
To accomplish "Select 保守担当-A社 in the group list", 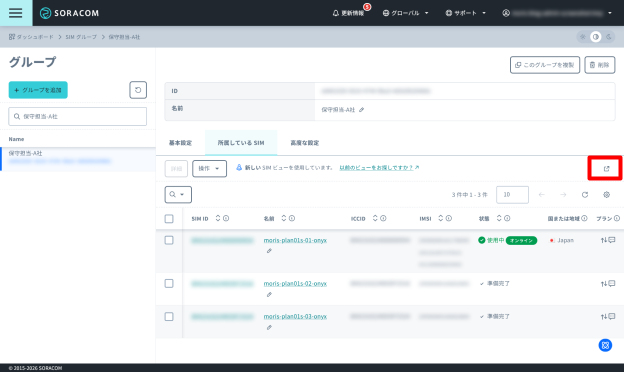I will pos(78,159).
